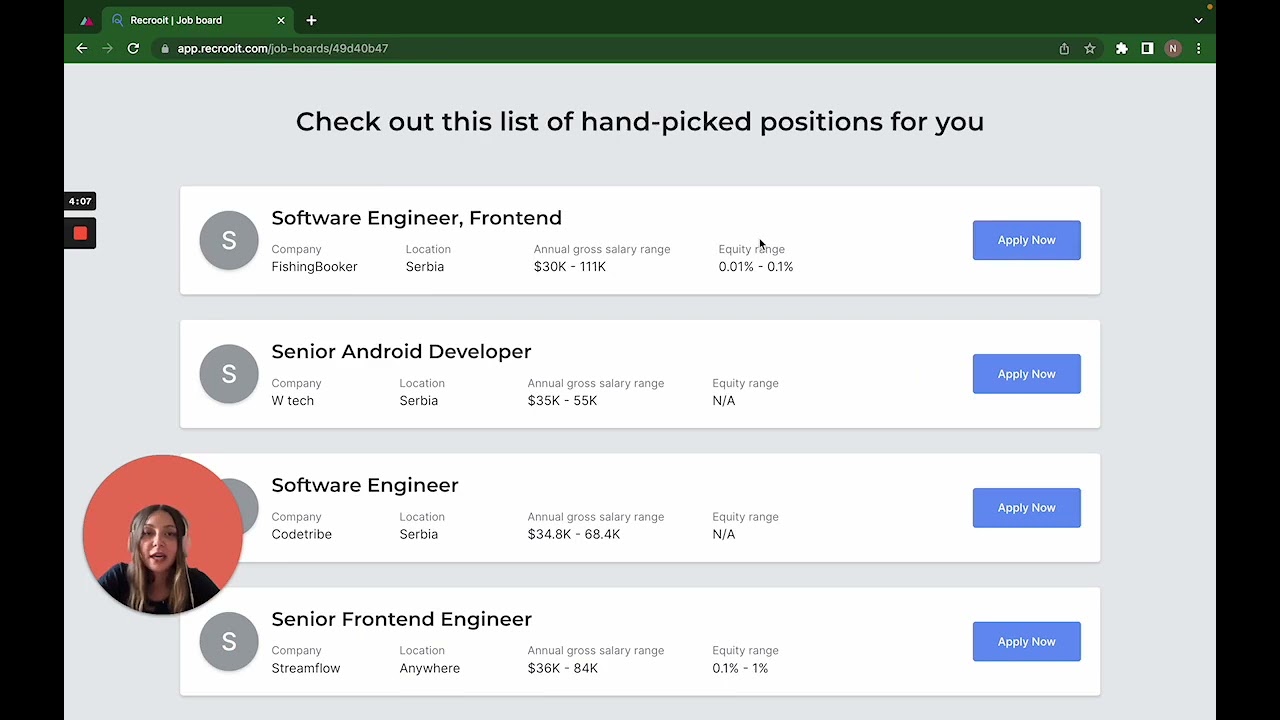This screenshot has width=1280, height=720.
Task: Apply now for Senior Android Developer
Action: tap(1026, 374)
